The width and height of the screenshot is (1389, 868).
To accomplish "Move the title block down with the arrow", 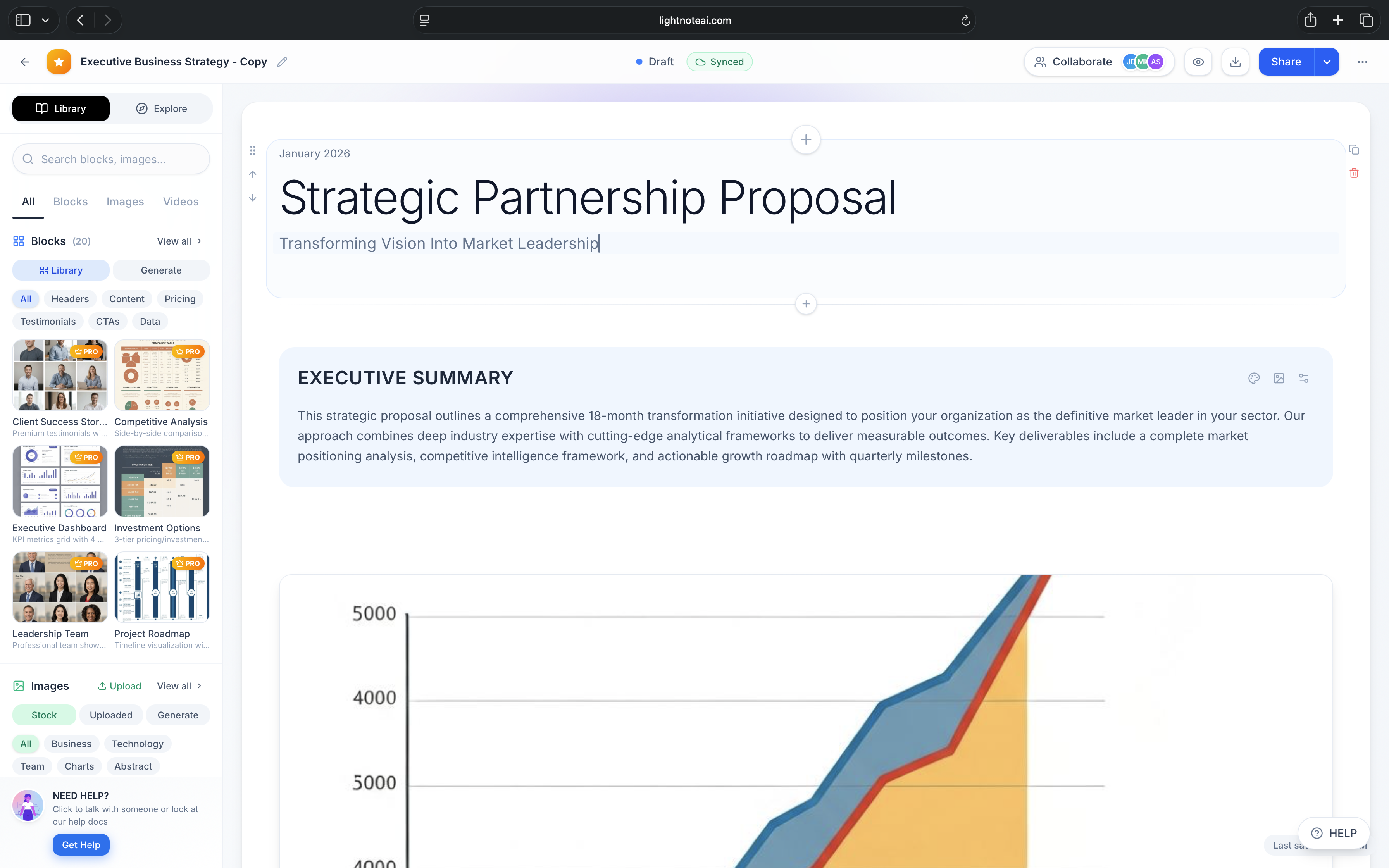I will pos(253,198).
